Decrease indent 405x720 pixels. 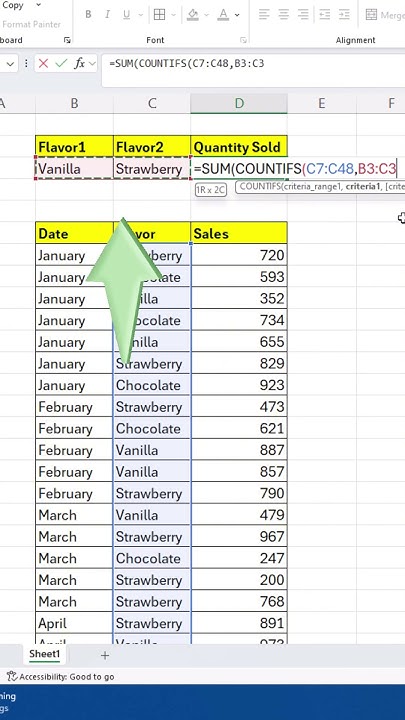point(325,15)
